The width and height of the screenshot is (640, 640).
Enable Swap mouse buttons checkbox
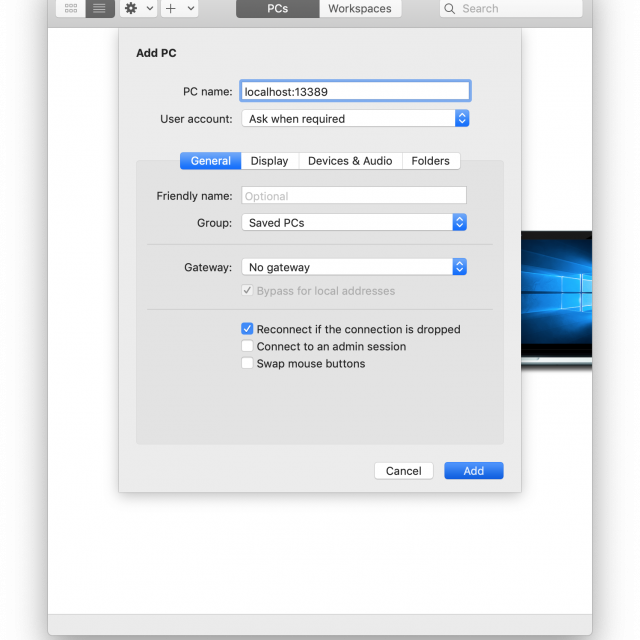point(247,363)
